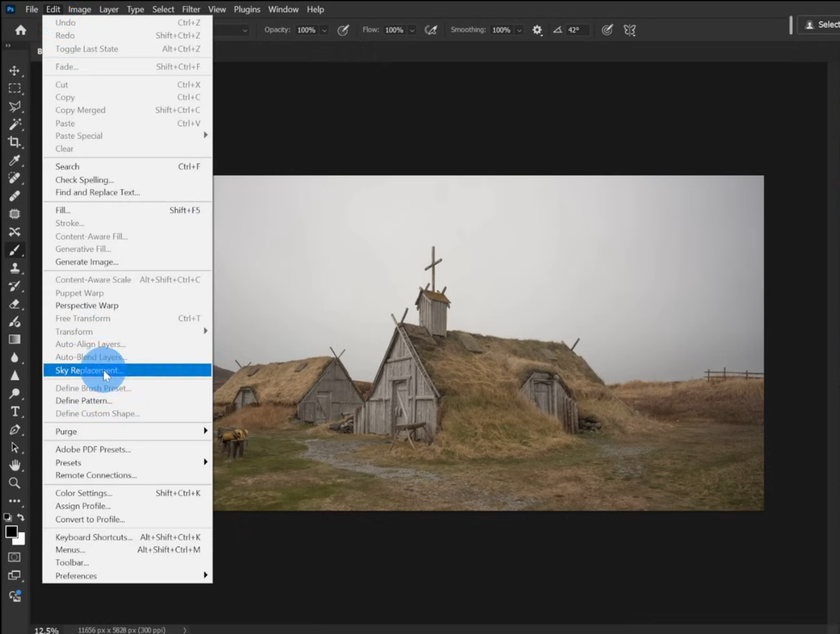Enable airbrush mode in the options bar

click(430, 30)
